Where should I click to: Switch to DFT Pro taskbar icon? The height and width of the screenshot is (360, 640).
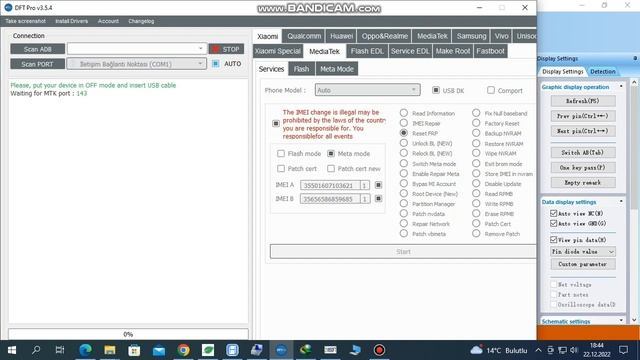(281, 350)
